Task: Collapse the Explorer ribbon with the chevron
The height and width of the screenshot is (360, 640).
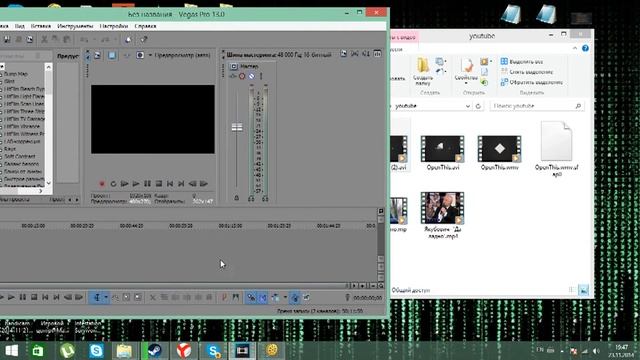Action: 575,48
